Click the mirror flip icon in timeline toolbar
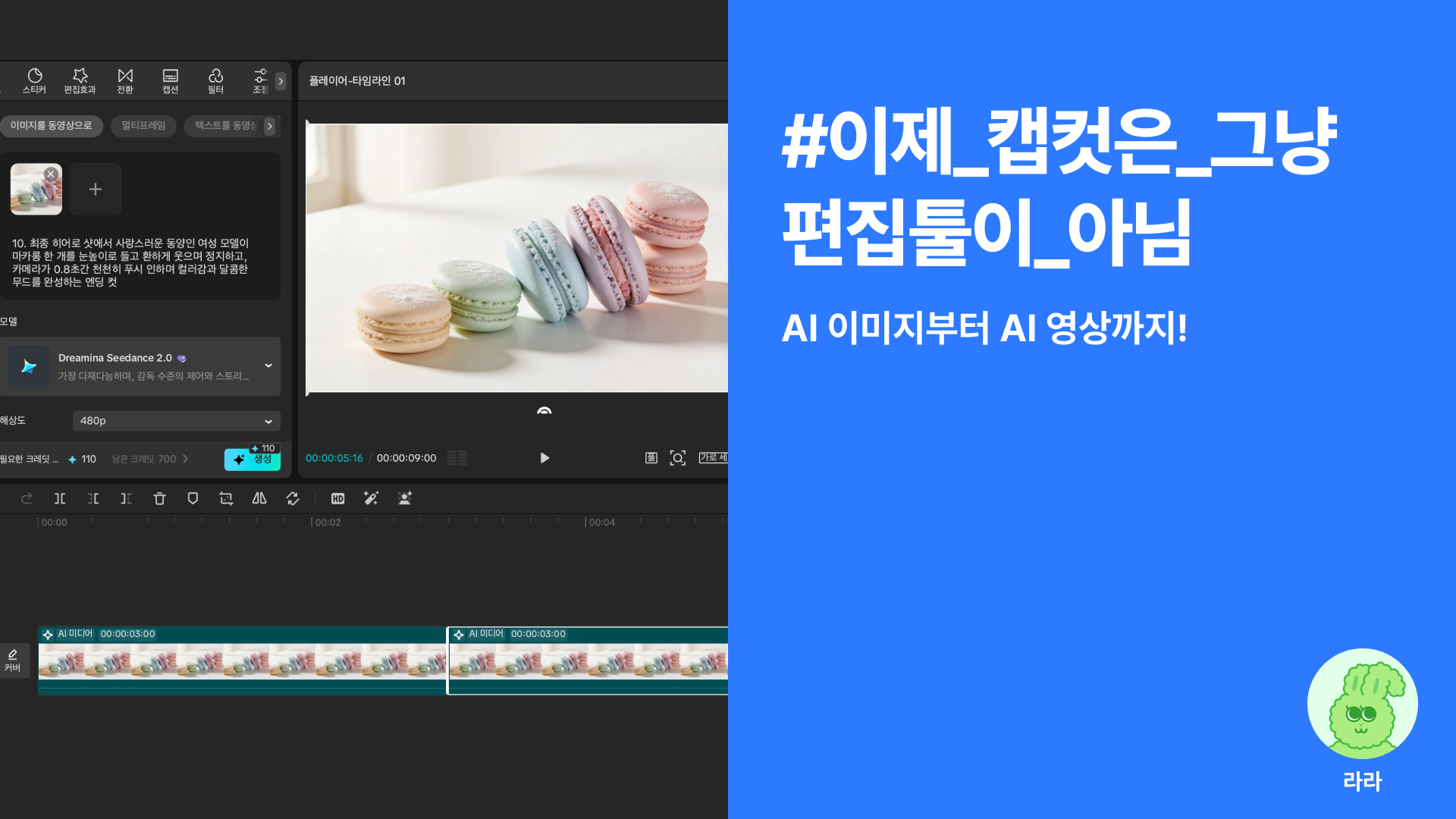This screenshot has width=1456, height=819. (259, 498)
